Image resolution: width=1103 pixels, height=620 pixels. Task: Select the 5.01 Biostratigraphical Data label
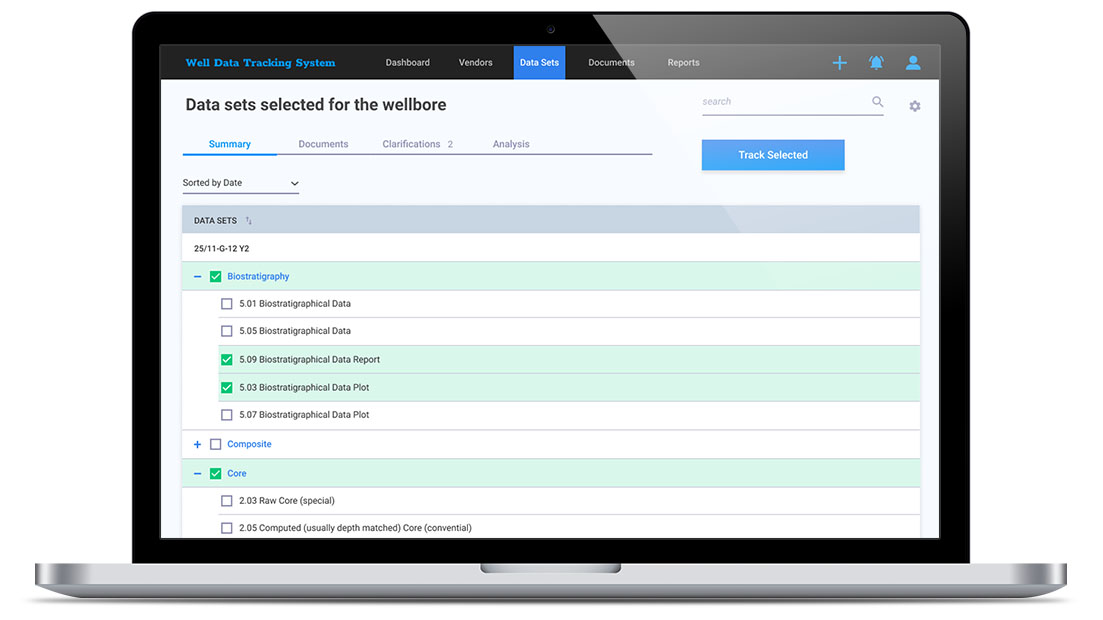tap(295, 304)
